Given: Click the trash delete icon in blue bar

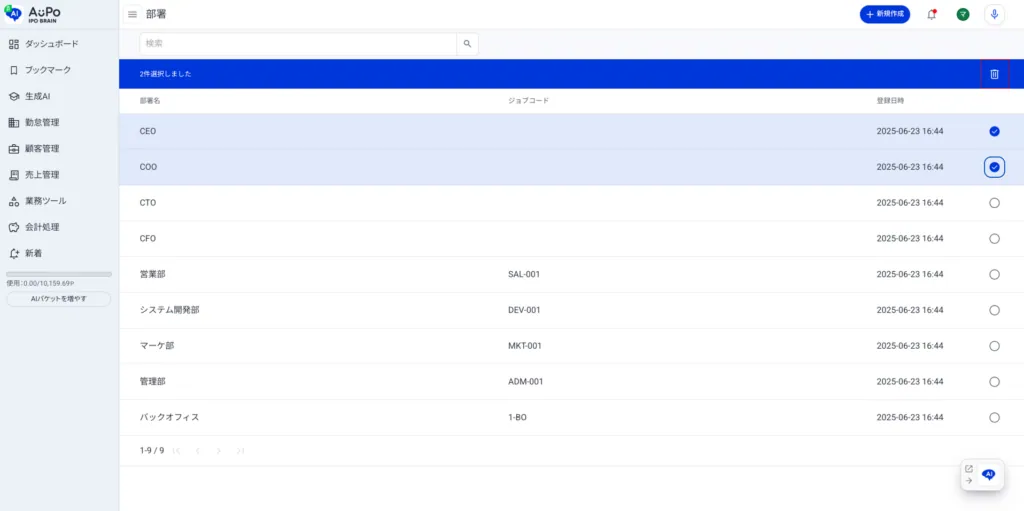Looking at the screenshot, I should coord(995,74).
